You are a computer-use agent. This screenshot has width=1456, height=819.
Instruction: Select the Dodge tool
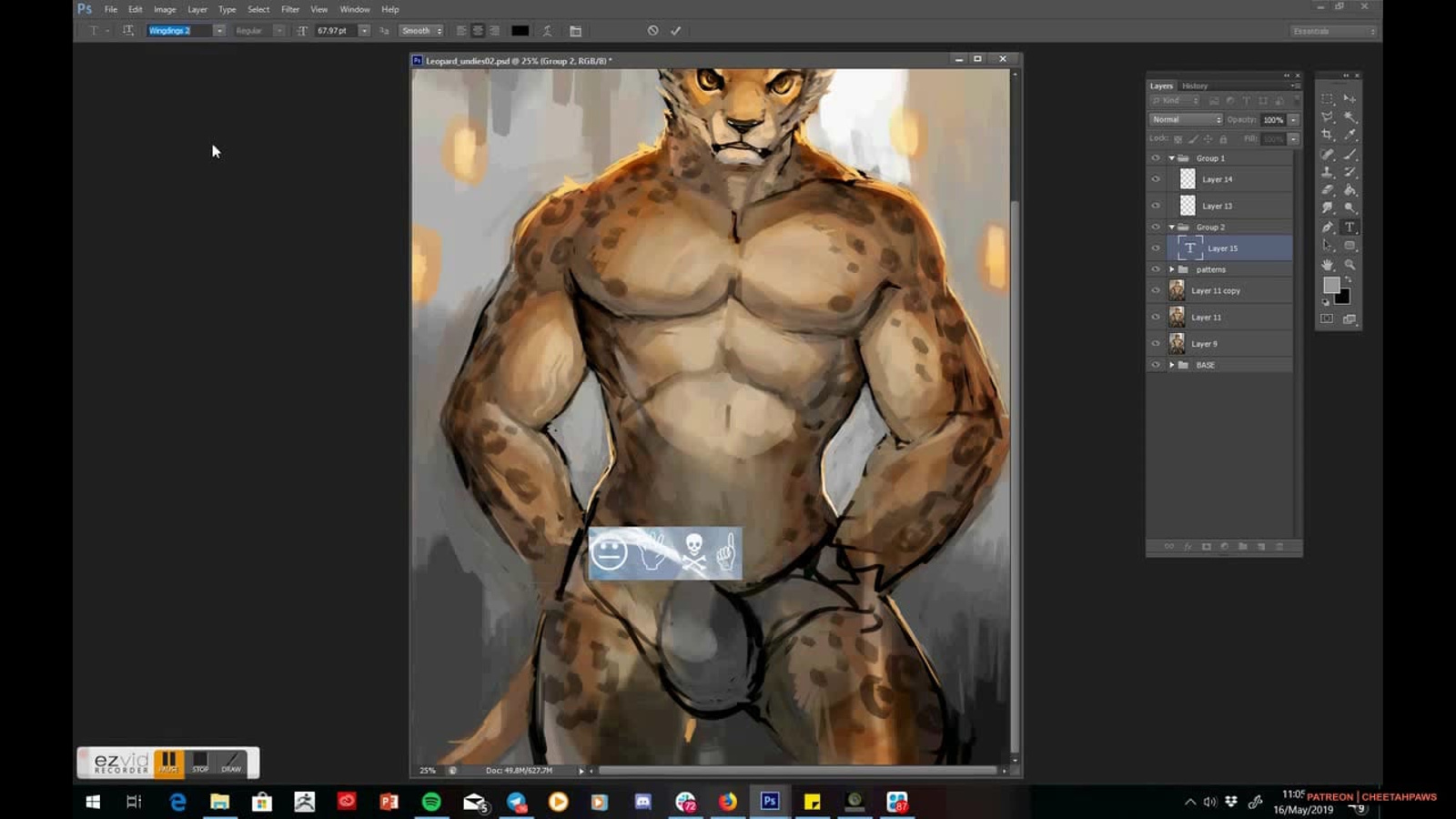1350,208
